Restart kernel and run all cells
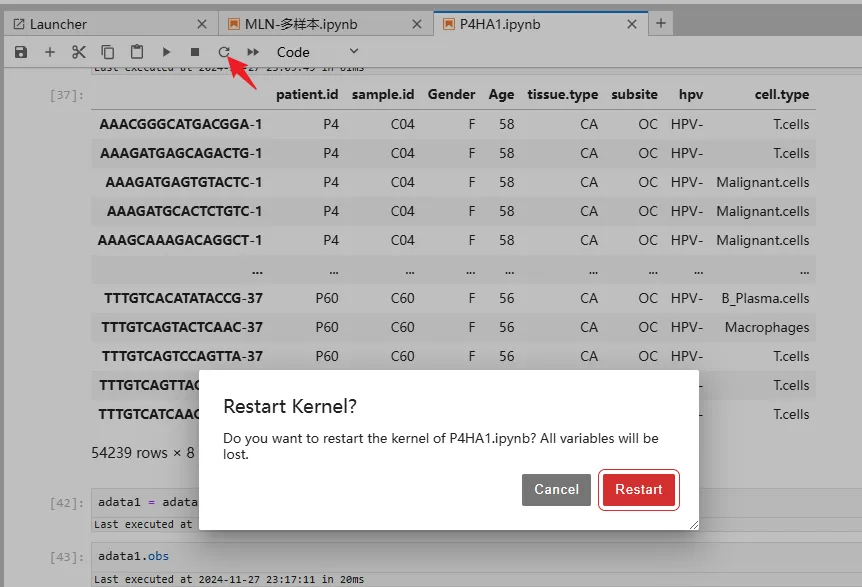The image size is (862, 587). [x=253, y=52]
